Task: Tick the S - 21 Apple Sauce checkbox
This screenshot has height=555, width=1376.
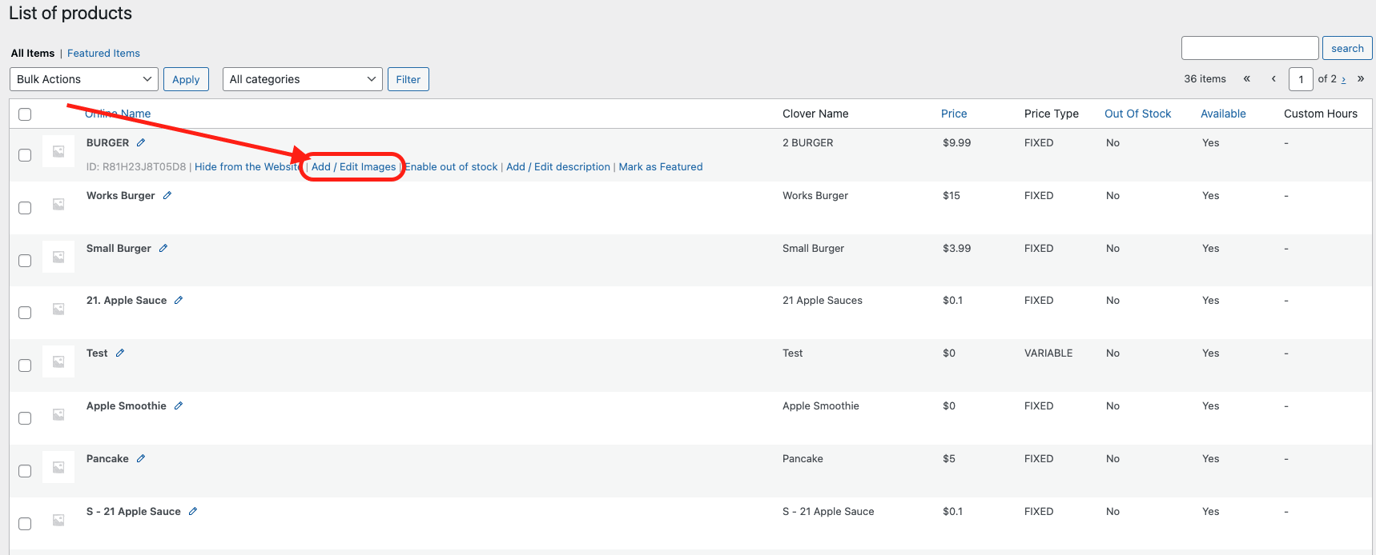Action: [25, 523]
